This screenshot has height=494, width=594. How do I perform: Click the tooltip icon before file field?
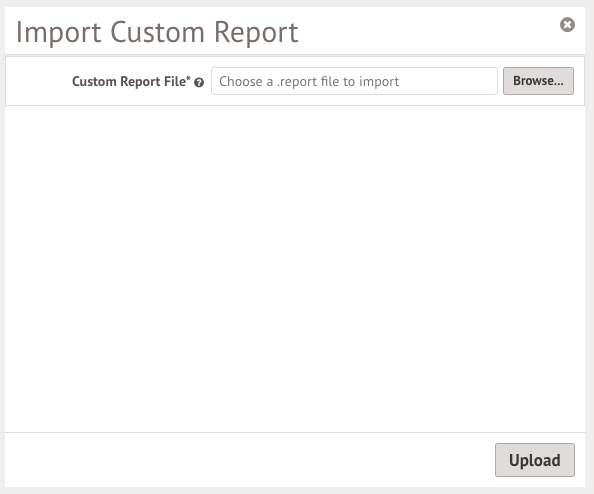(199, 83)
